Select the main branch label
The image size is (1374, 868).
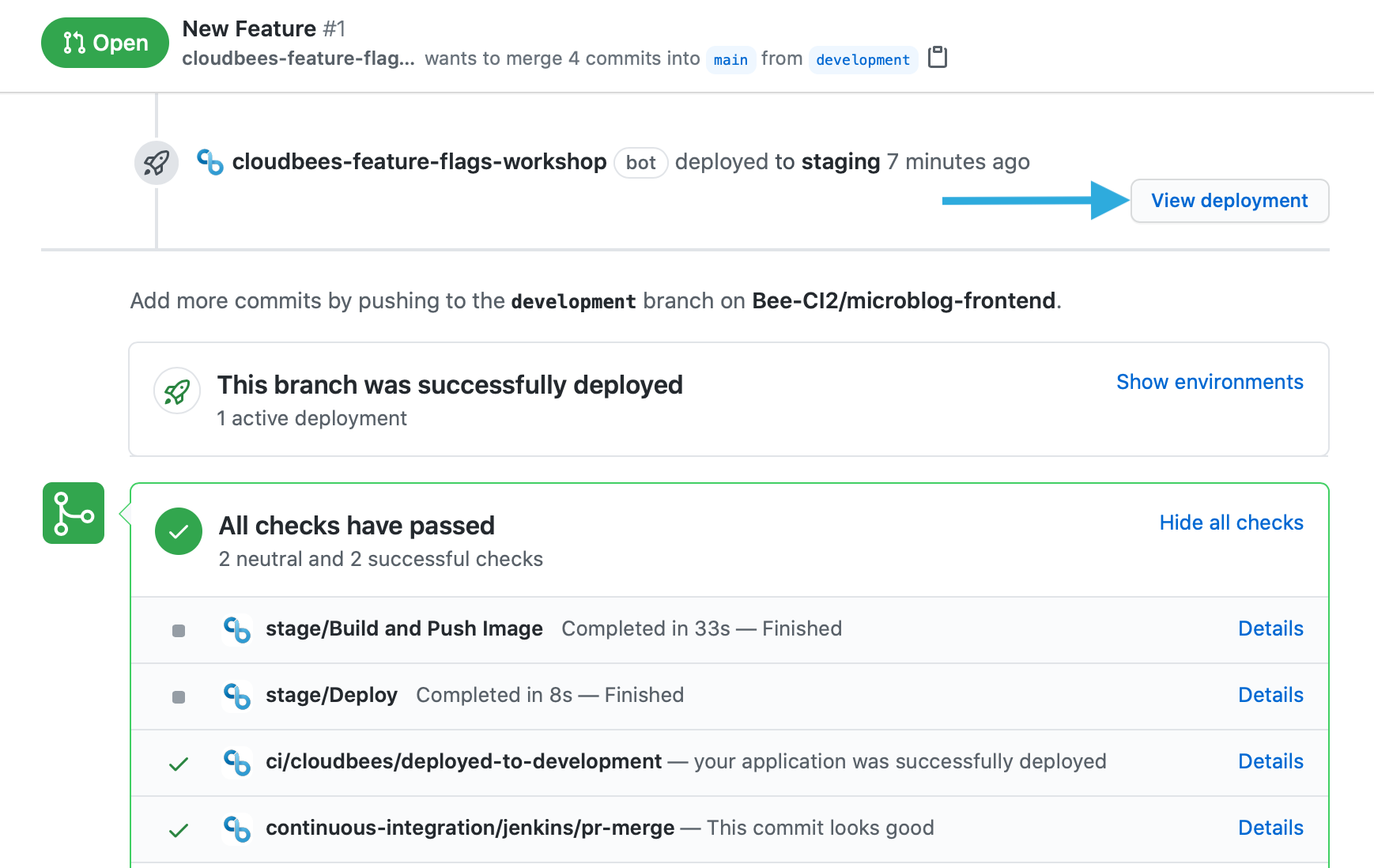[x=730, y=59]
